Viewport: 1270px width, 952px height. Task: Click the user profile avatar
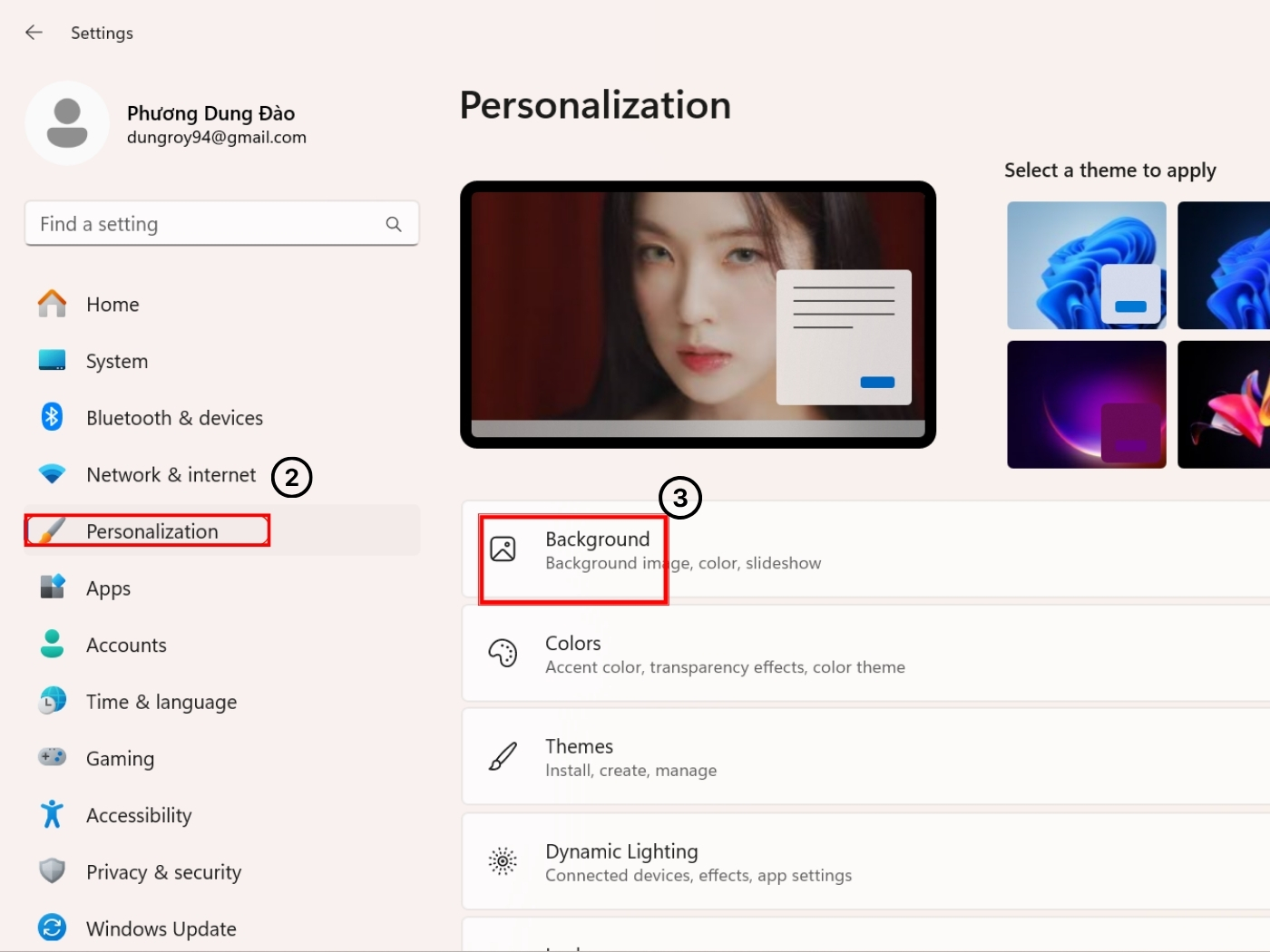67,123
